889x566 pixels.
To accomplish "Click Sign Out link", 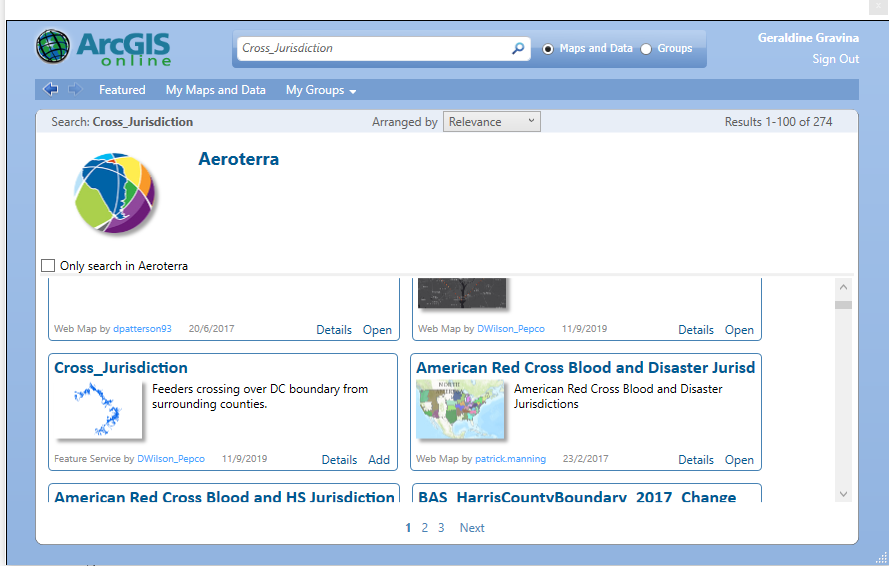I will [x=835, y=59].
